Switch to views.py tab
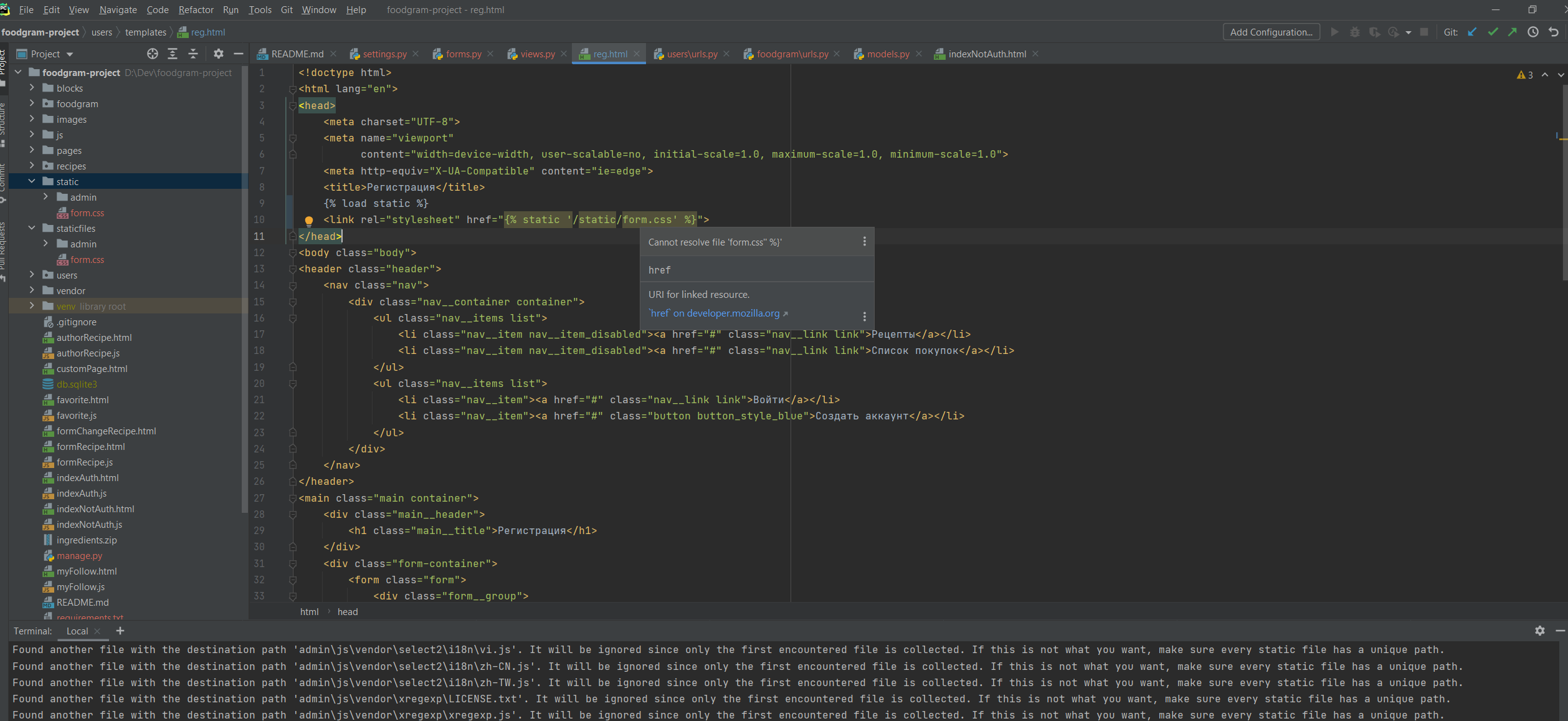Viewport: 1568px width, 721px height. click(x=537, y=54)
